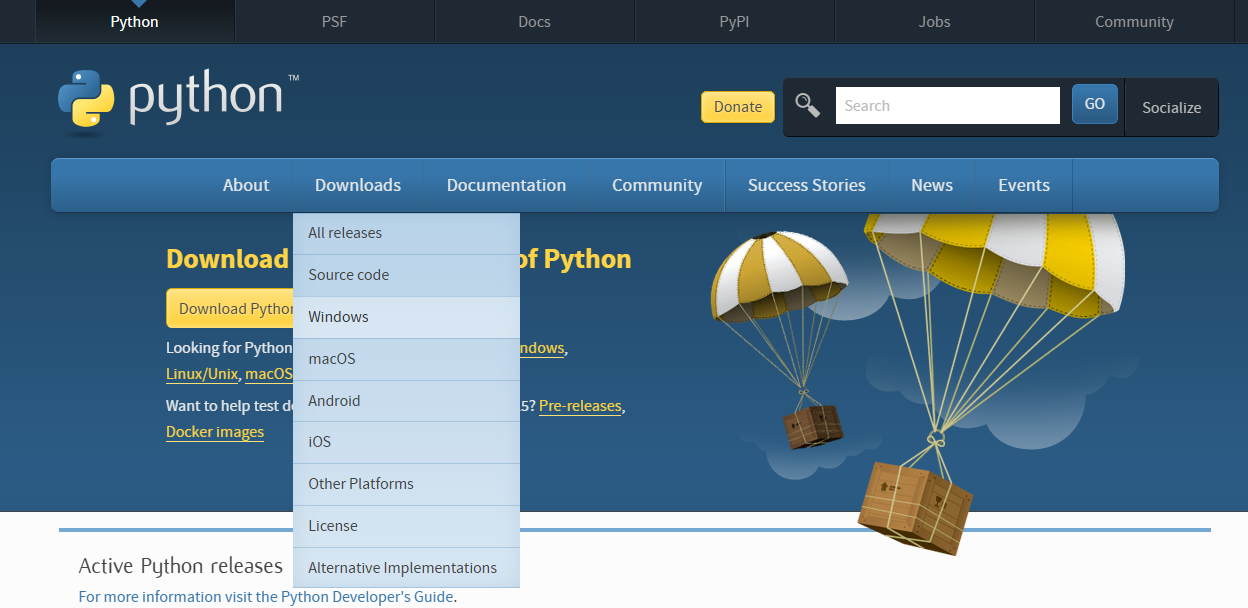The width and height of the screenshot is (1248, 608).
Task: Click the GO search button
Action: 1095,104
